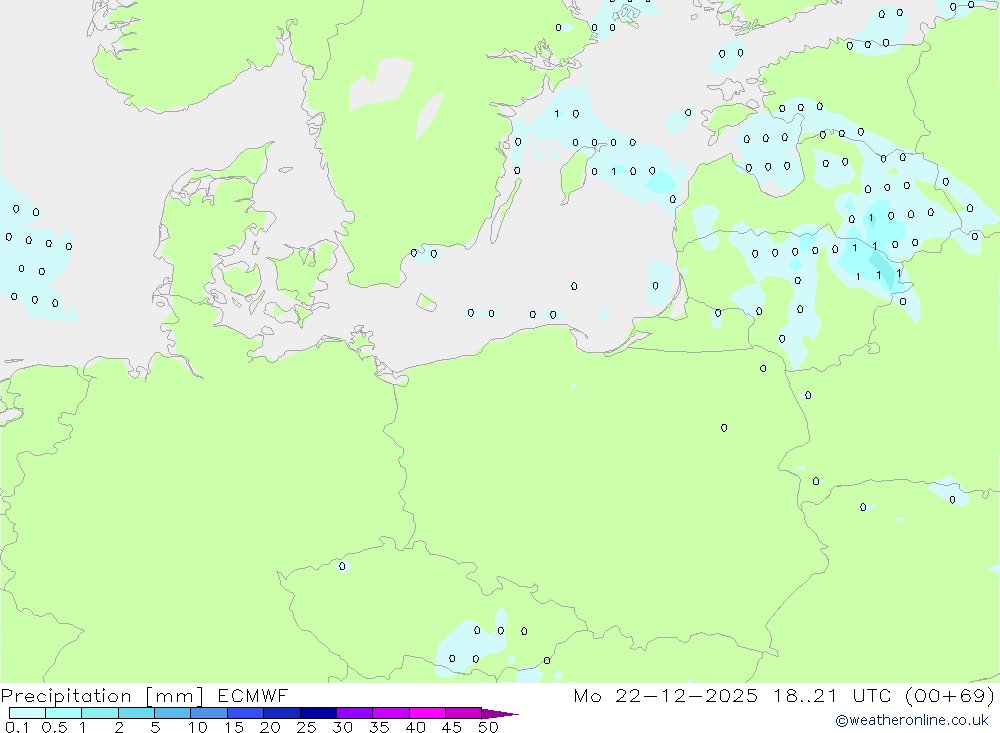Click the 1–2 mm legend color box

[x=100, y=713]
